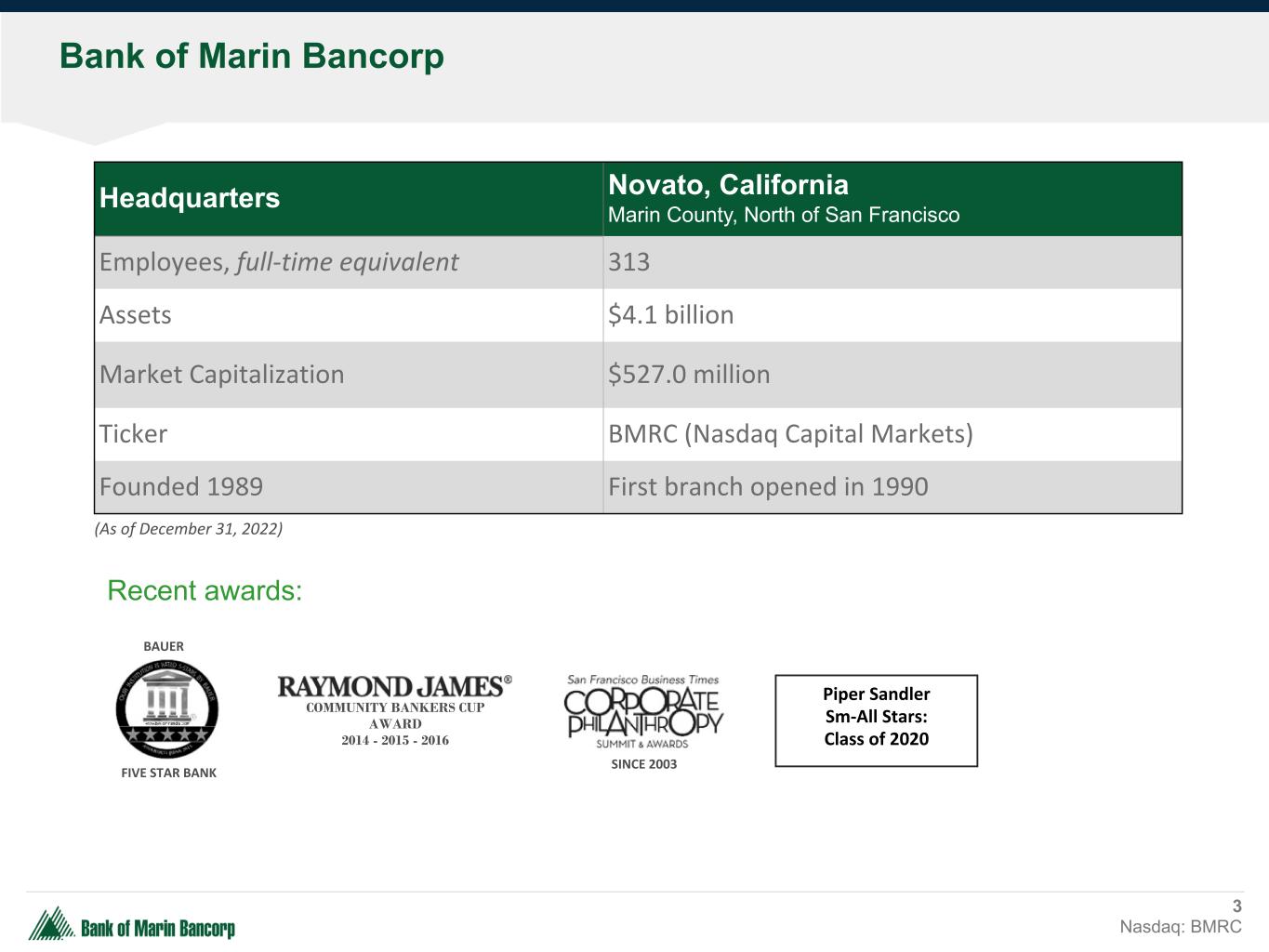This screenshot has width=1269, height=952.
Task: Select the Corporate Philanthropy awards logo
Action: [x=643, y=713]
